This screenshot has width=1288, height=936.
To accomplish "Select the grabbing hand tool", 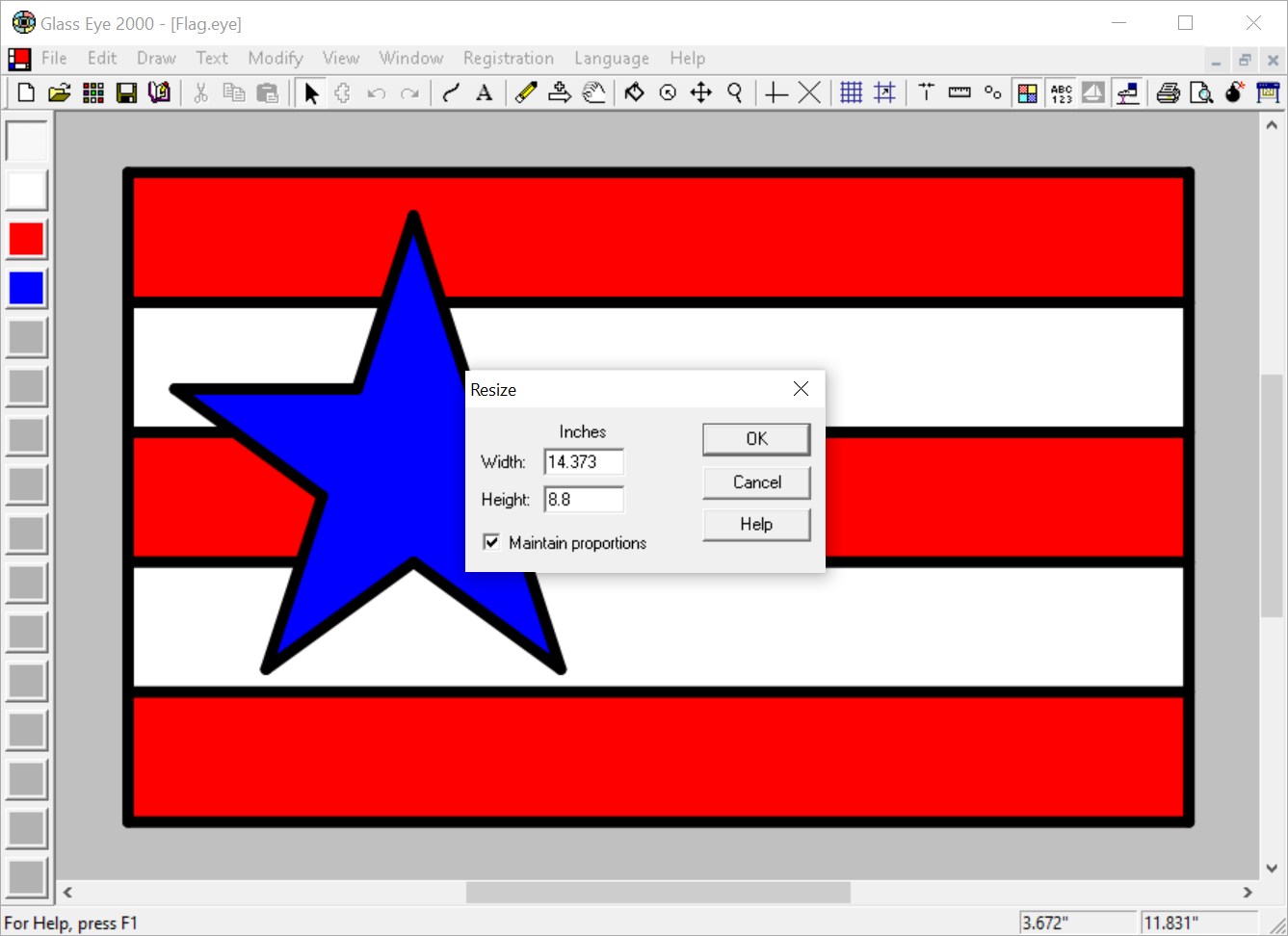I will pyautogui.click(x=593, y=92).
